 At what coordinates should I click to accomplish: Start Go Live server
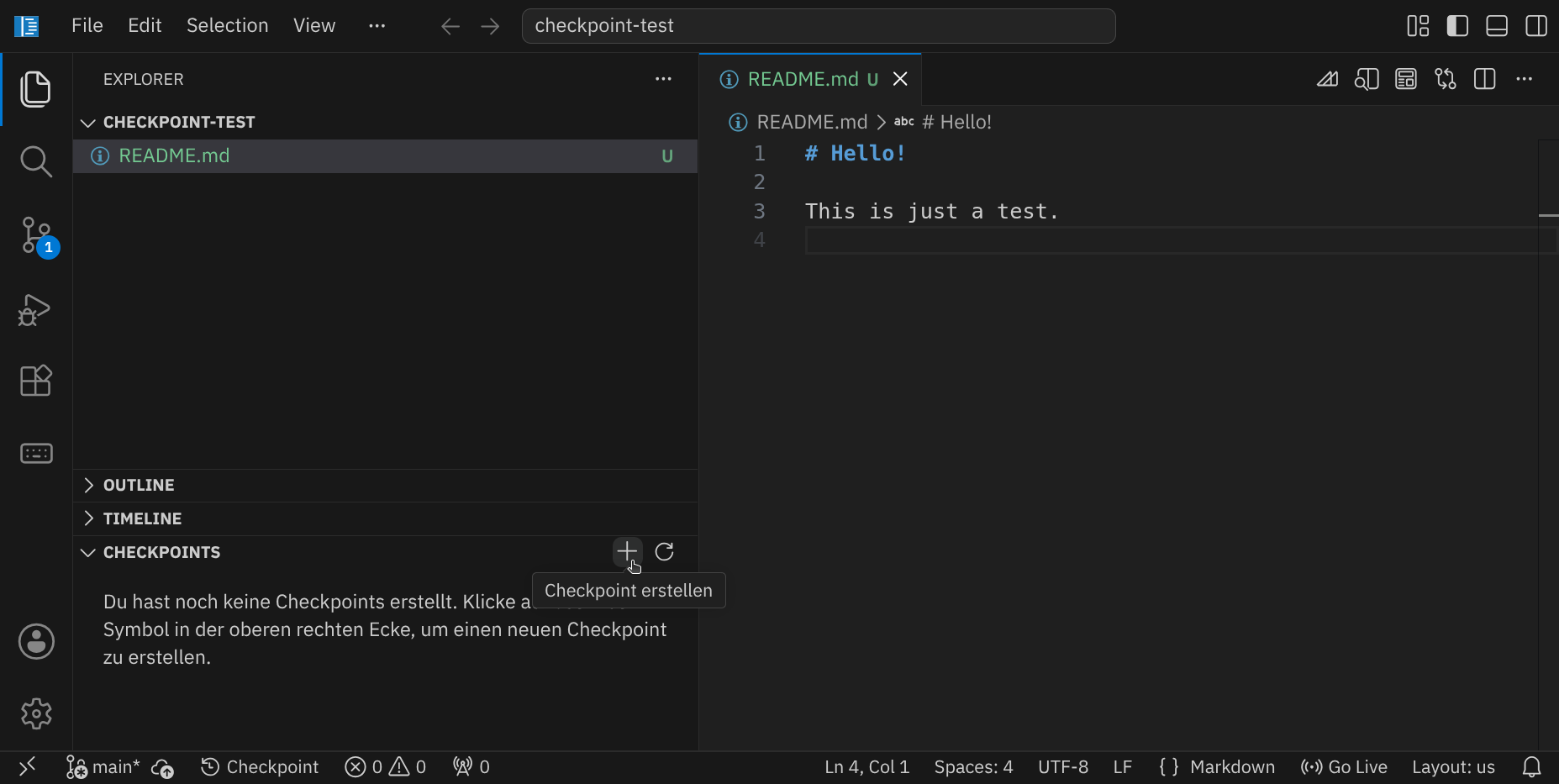click(x=1343, y=766)
